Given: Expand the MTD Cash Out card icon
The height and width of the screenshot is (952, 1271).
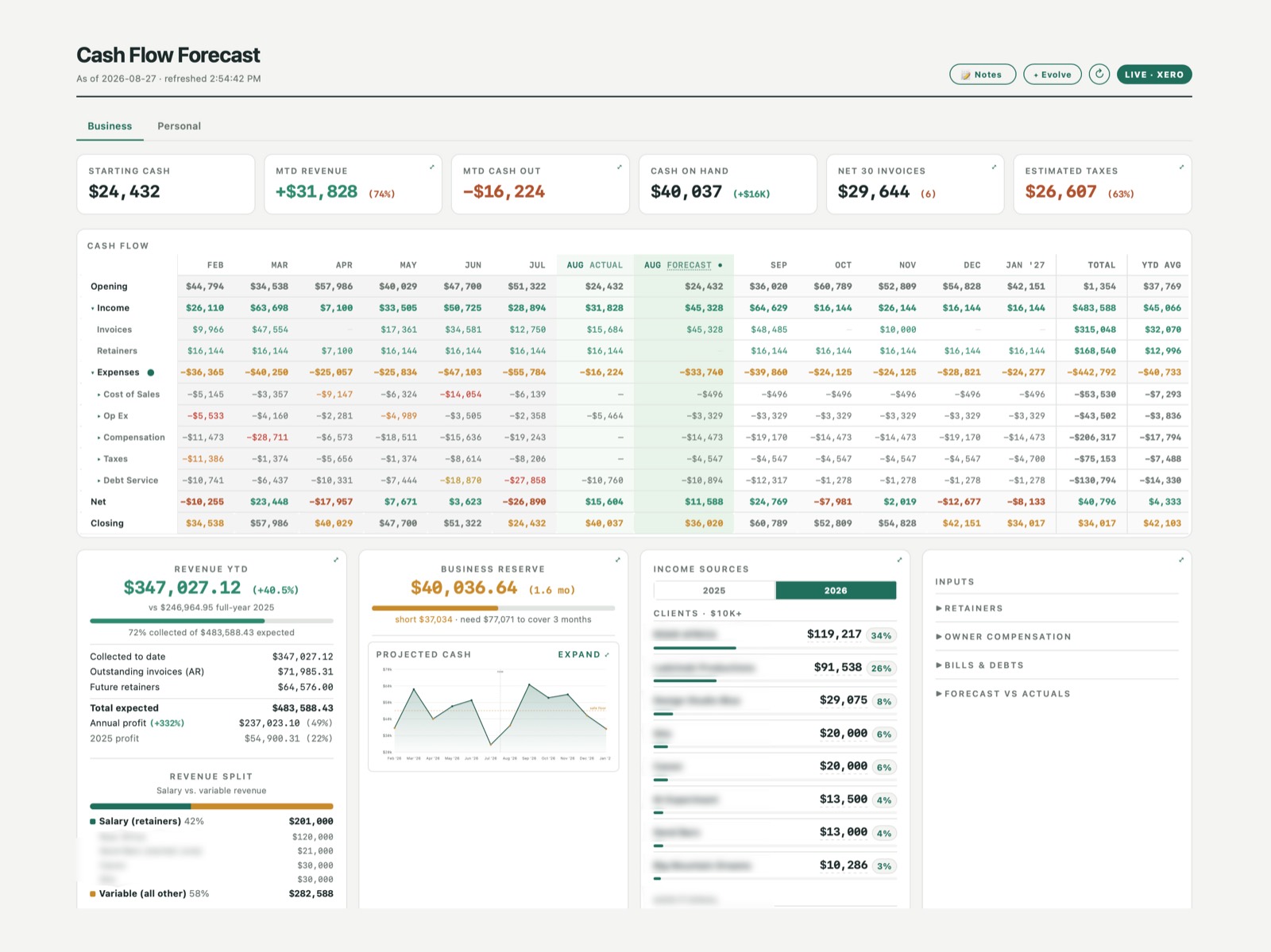Looking at the screenshot, I should [x=619, y=167].
